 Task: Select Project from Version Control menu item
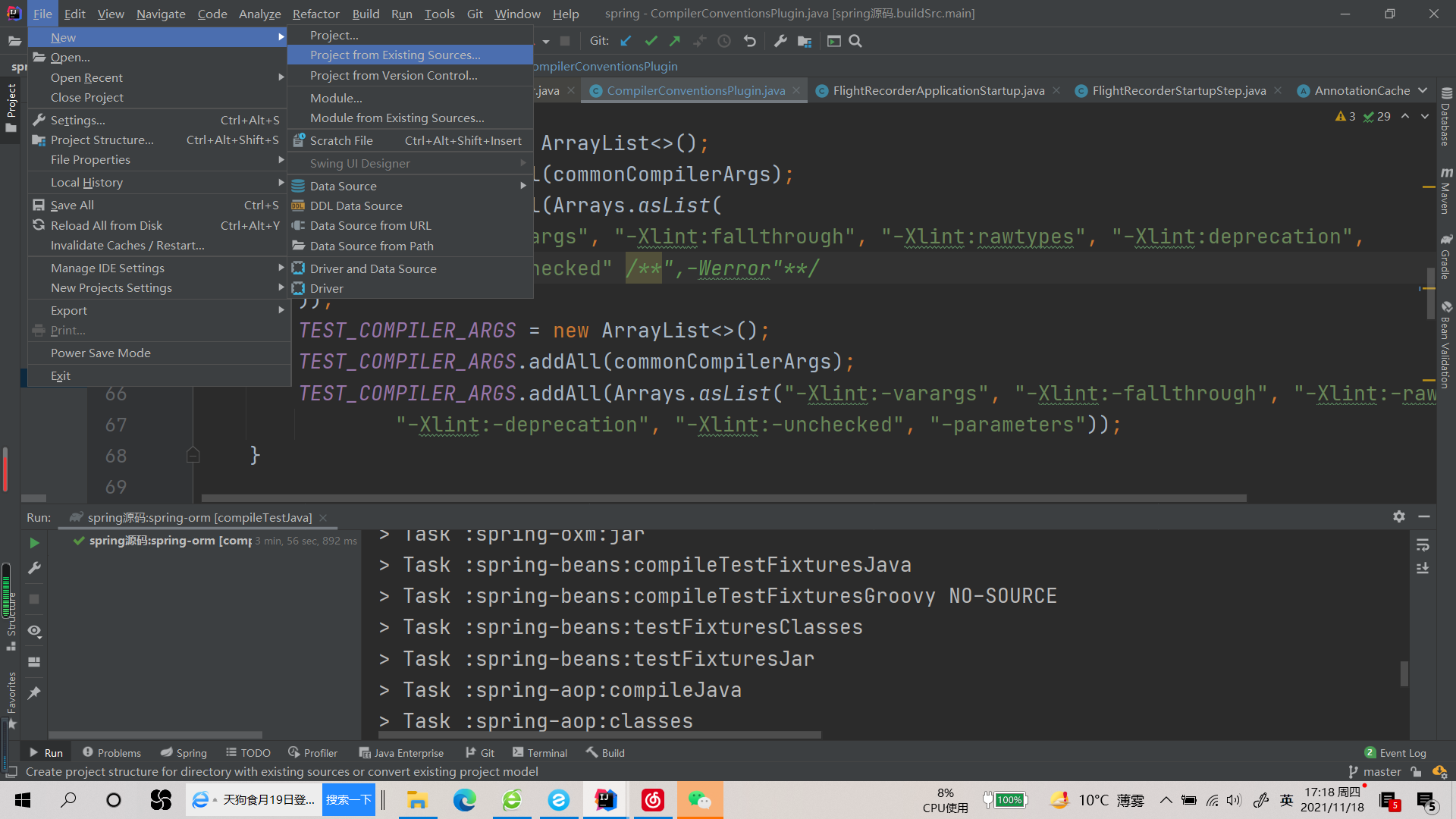click(x=394, y=75)
